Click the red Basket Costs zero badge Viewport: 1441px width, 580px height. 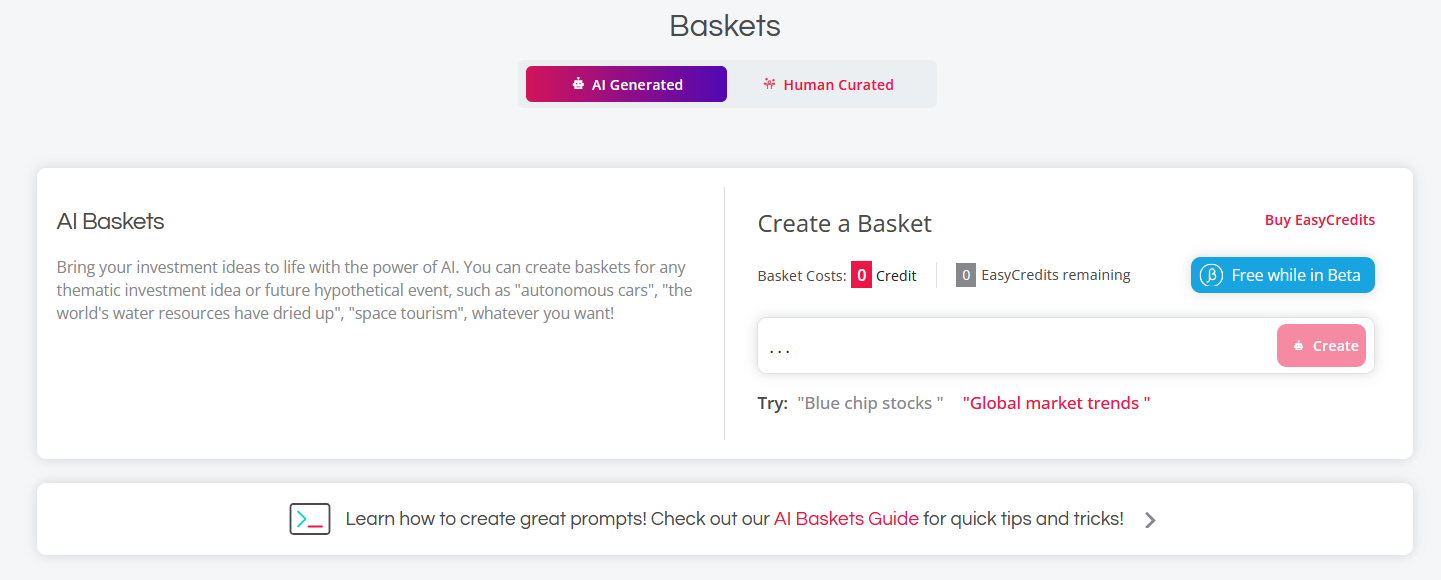click(x=861, y=275)
